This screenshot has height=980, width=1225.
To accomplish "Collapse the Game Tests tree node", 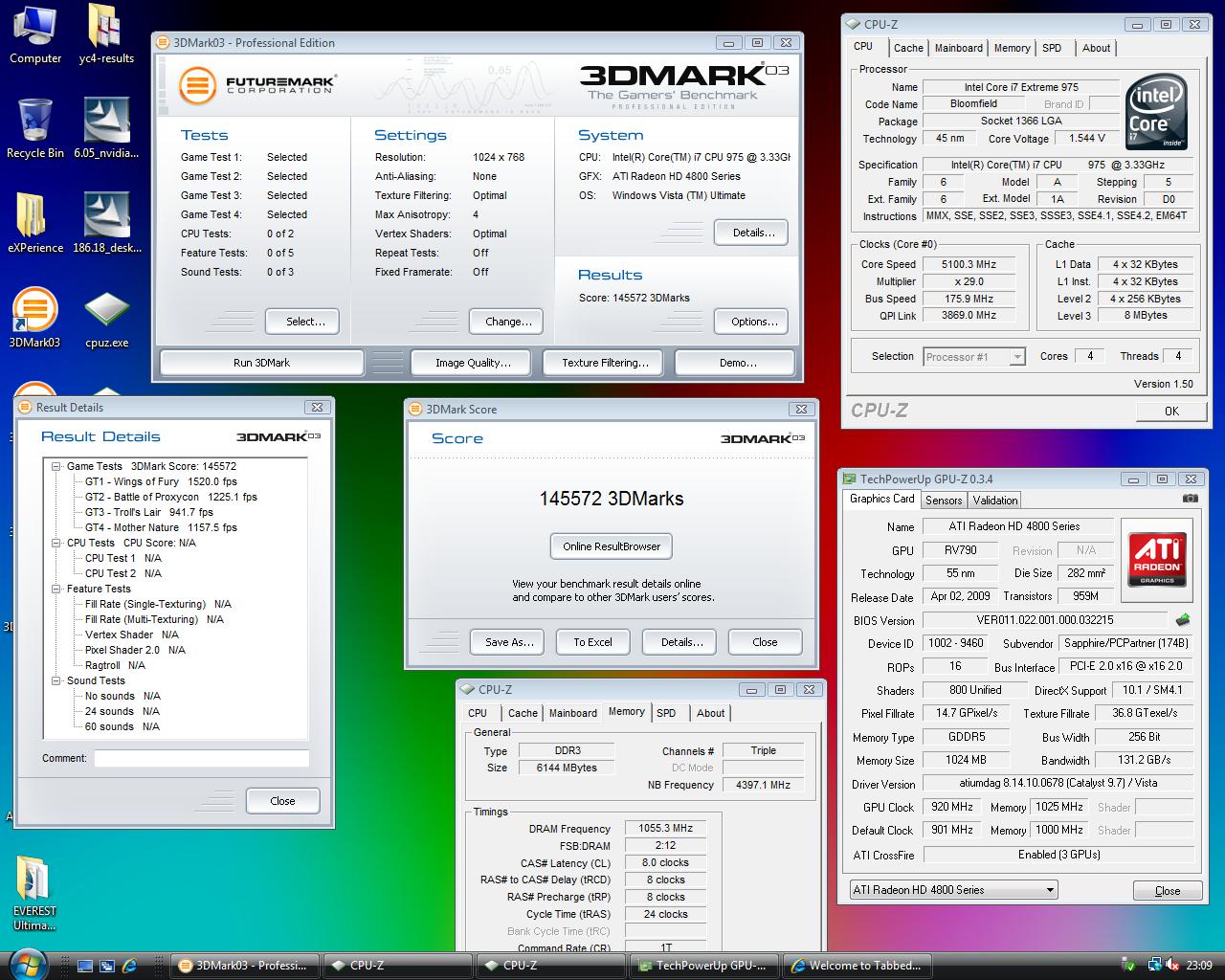I will [x=56, y=466].
